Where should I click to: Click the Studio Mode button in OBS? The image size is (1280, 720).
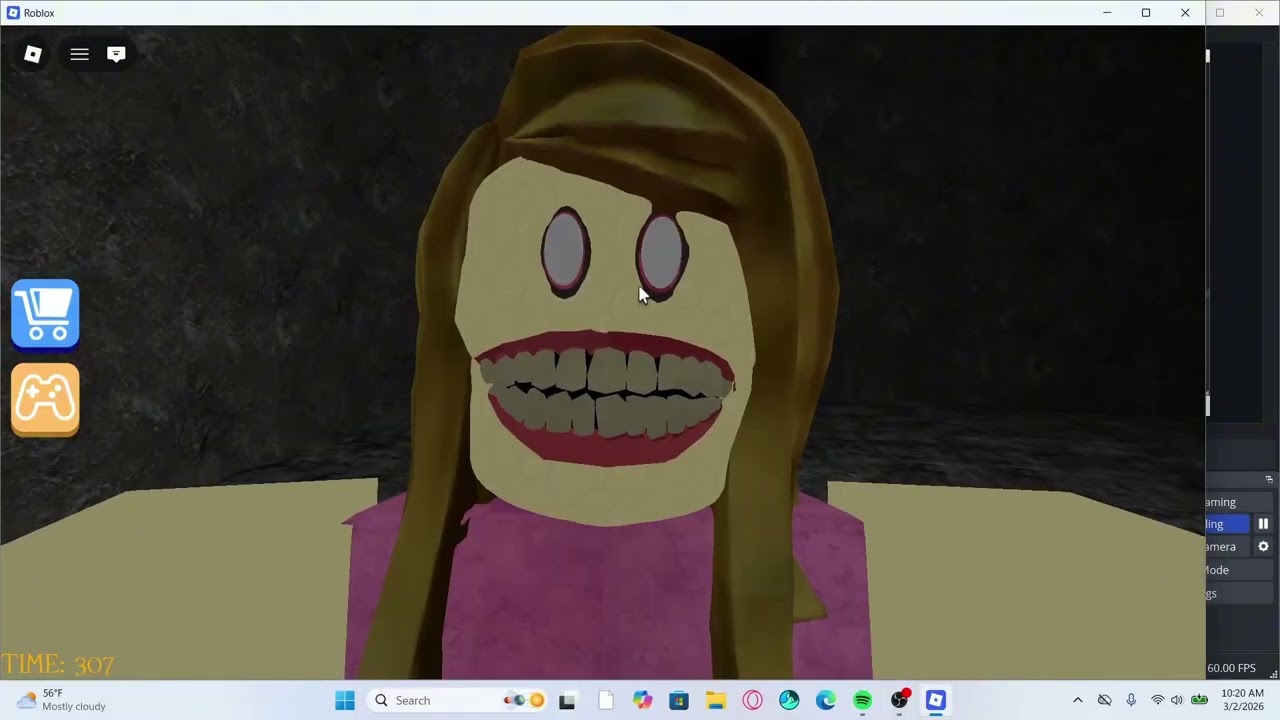pyautogui.click(x=1239, y=570)
